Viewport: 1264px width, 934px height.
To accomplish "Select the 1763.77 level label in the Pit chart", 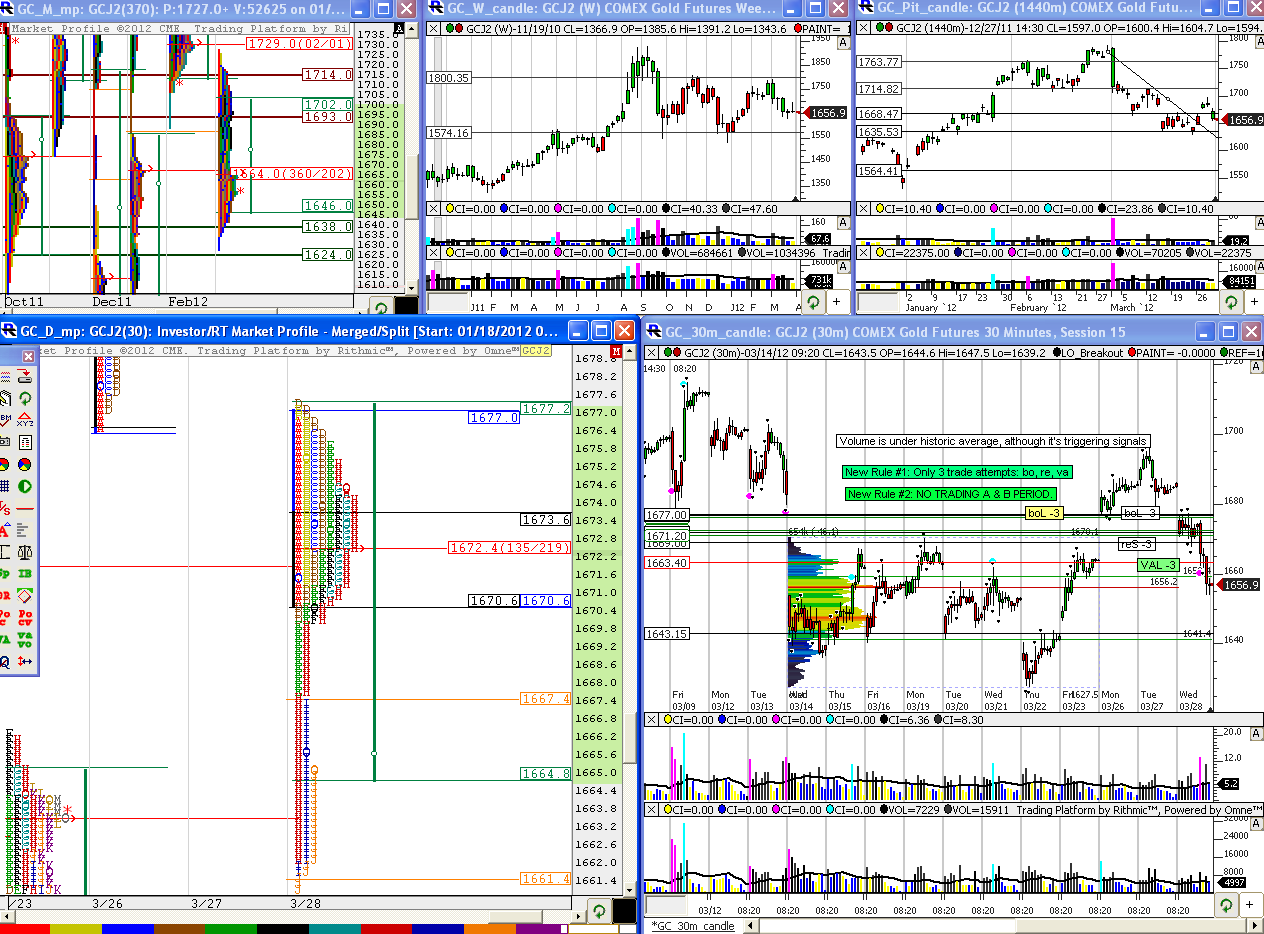I will point(879,62).
